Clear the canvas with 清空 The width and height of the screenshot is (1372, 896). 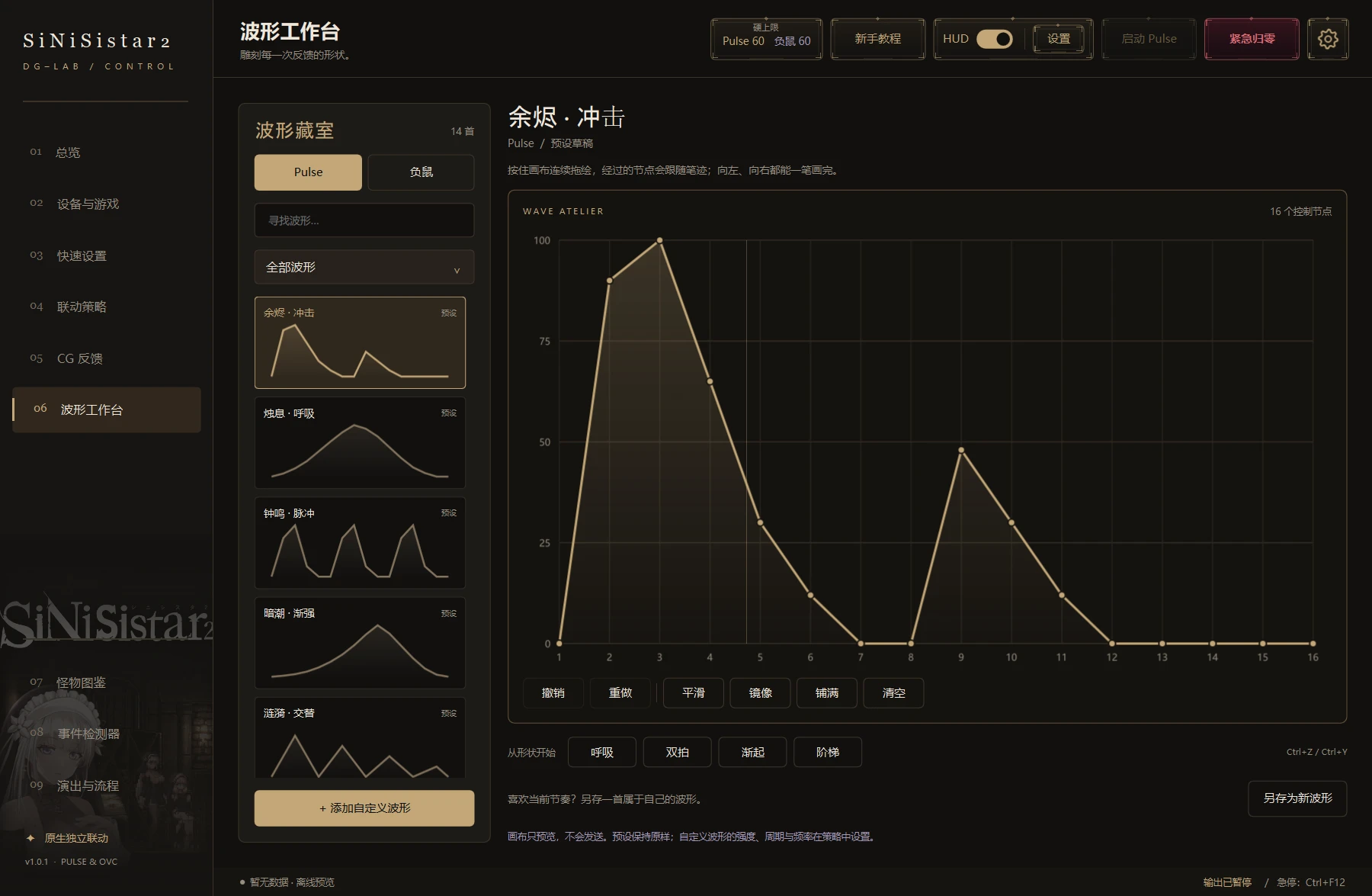tap(893, 693)
